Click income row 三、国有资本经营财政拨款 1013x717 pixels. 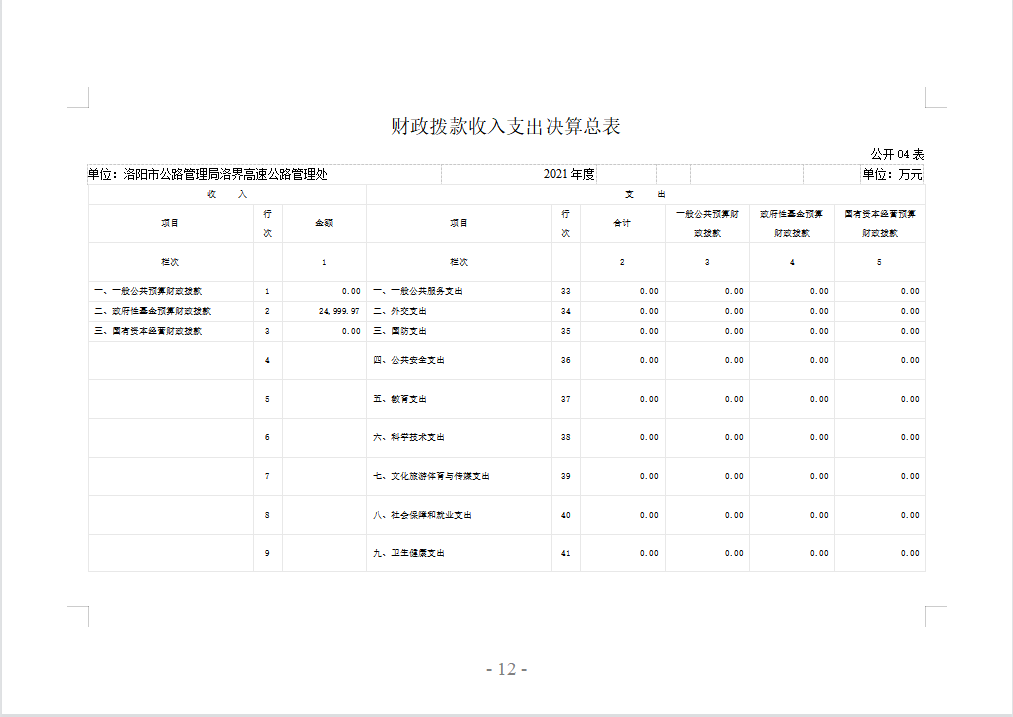coord(148,331)
